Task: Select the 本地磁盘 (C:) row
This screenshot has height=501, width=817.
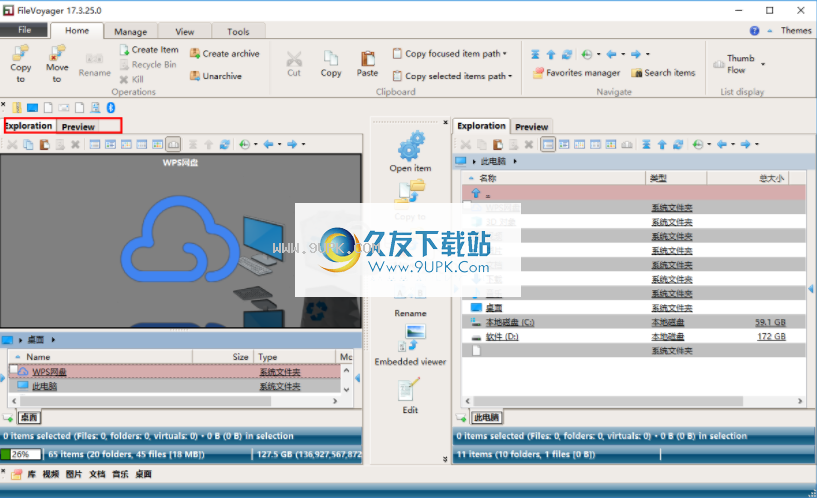Action: [634, 322]
